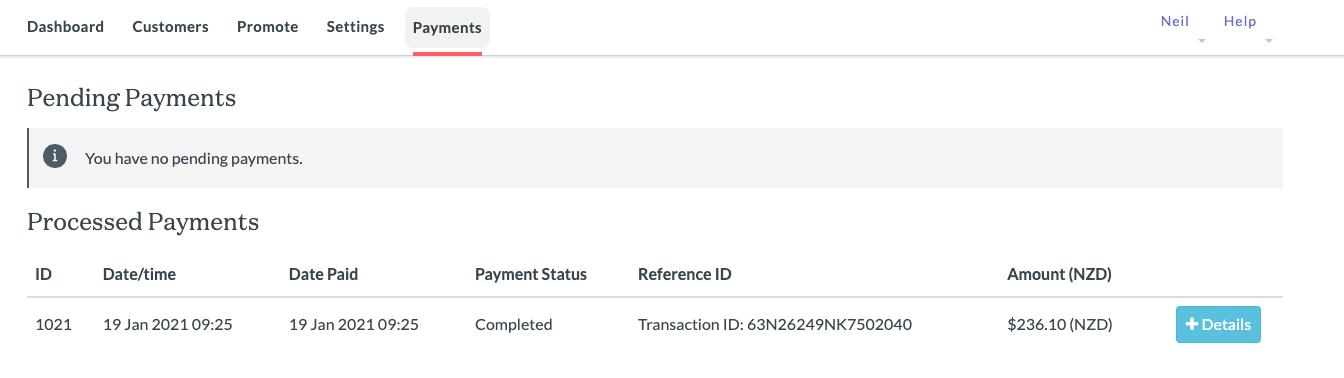This screenshot has height=378, width=1344.
Task: Click the Amount (NZD) column header
Action: click(1059, 274)
